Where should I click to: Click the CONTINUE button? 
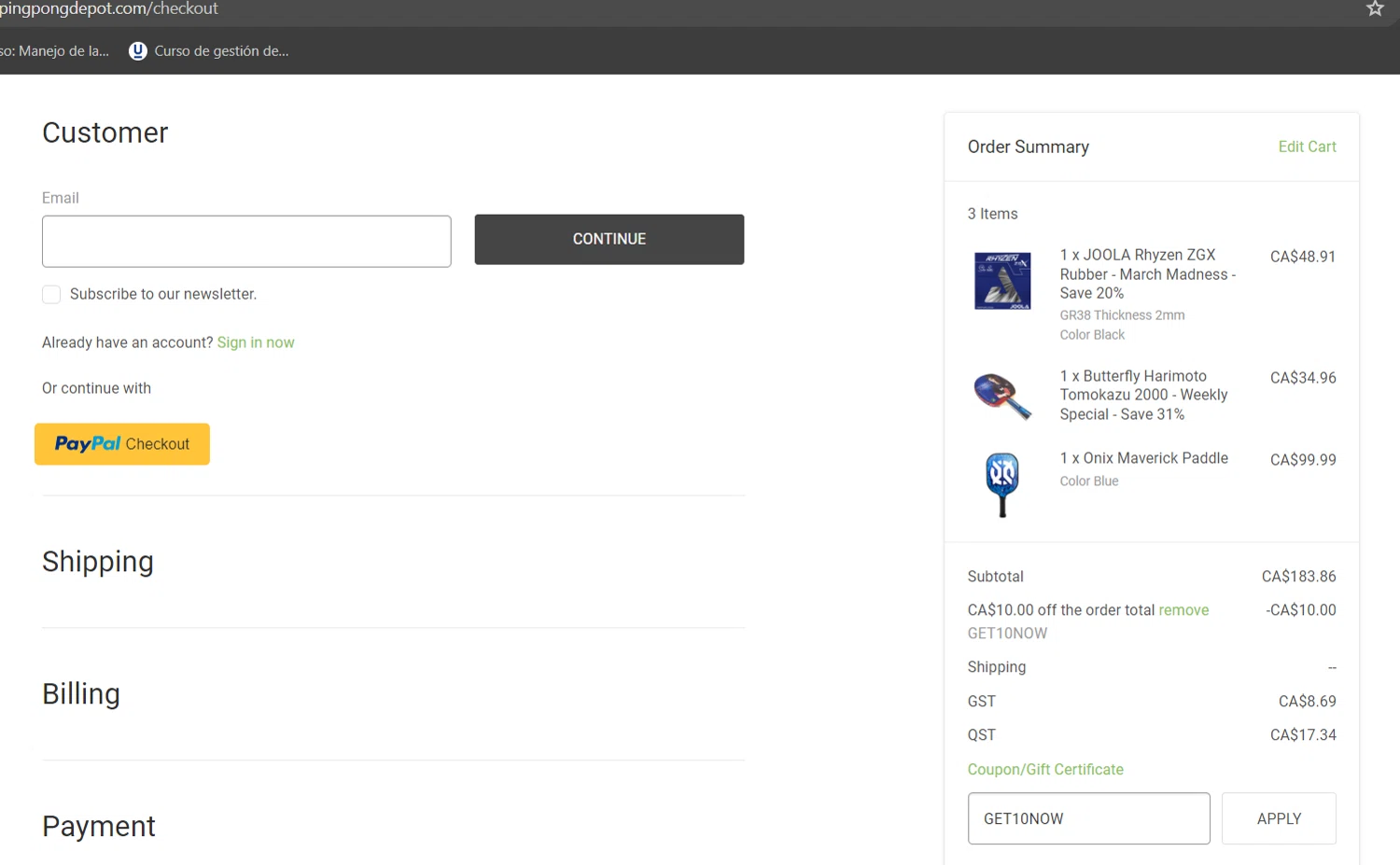click(x=609, y=240)
